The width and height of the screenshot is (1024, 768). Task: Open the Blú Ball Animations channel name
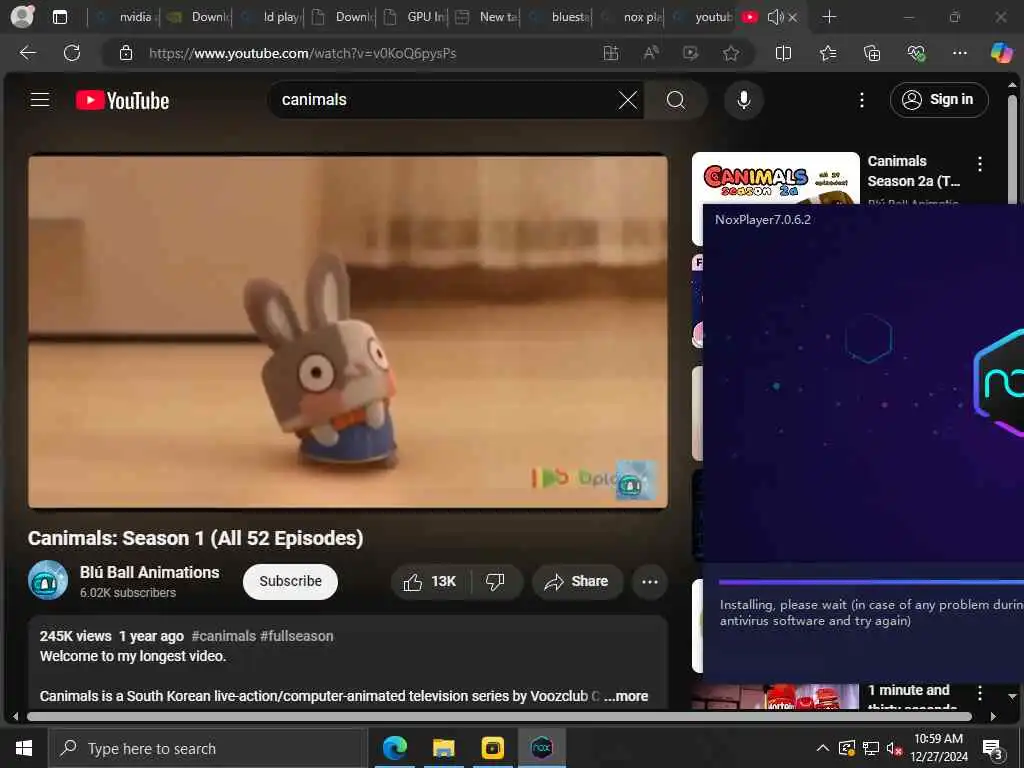(x=150, y=572)
